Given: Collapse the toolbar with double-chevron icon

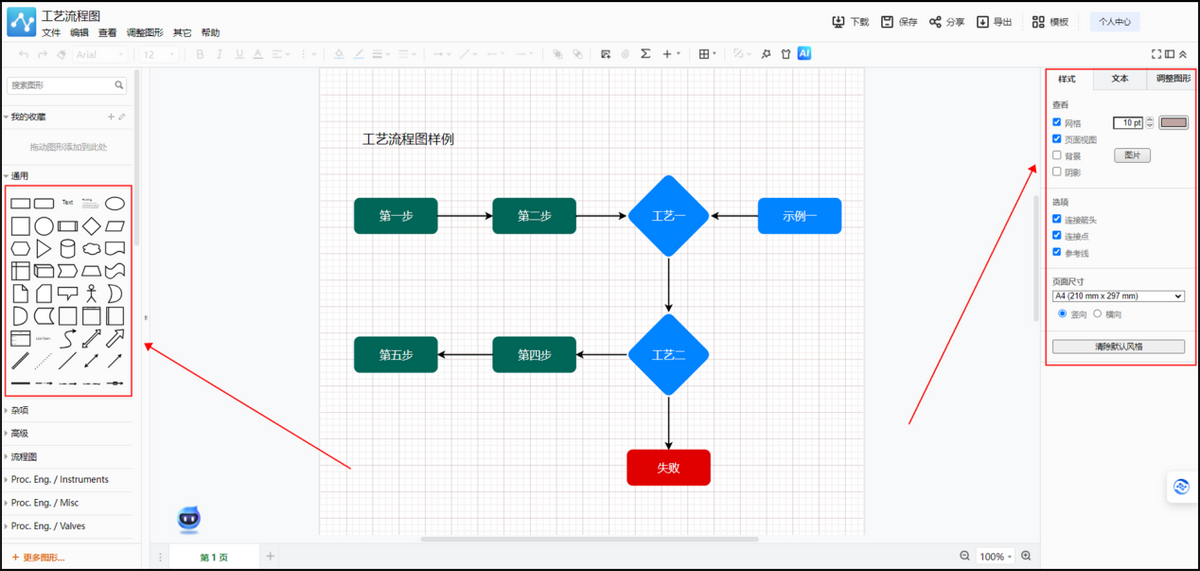Looking at the screenshot, I should point(1183,54).
